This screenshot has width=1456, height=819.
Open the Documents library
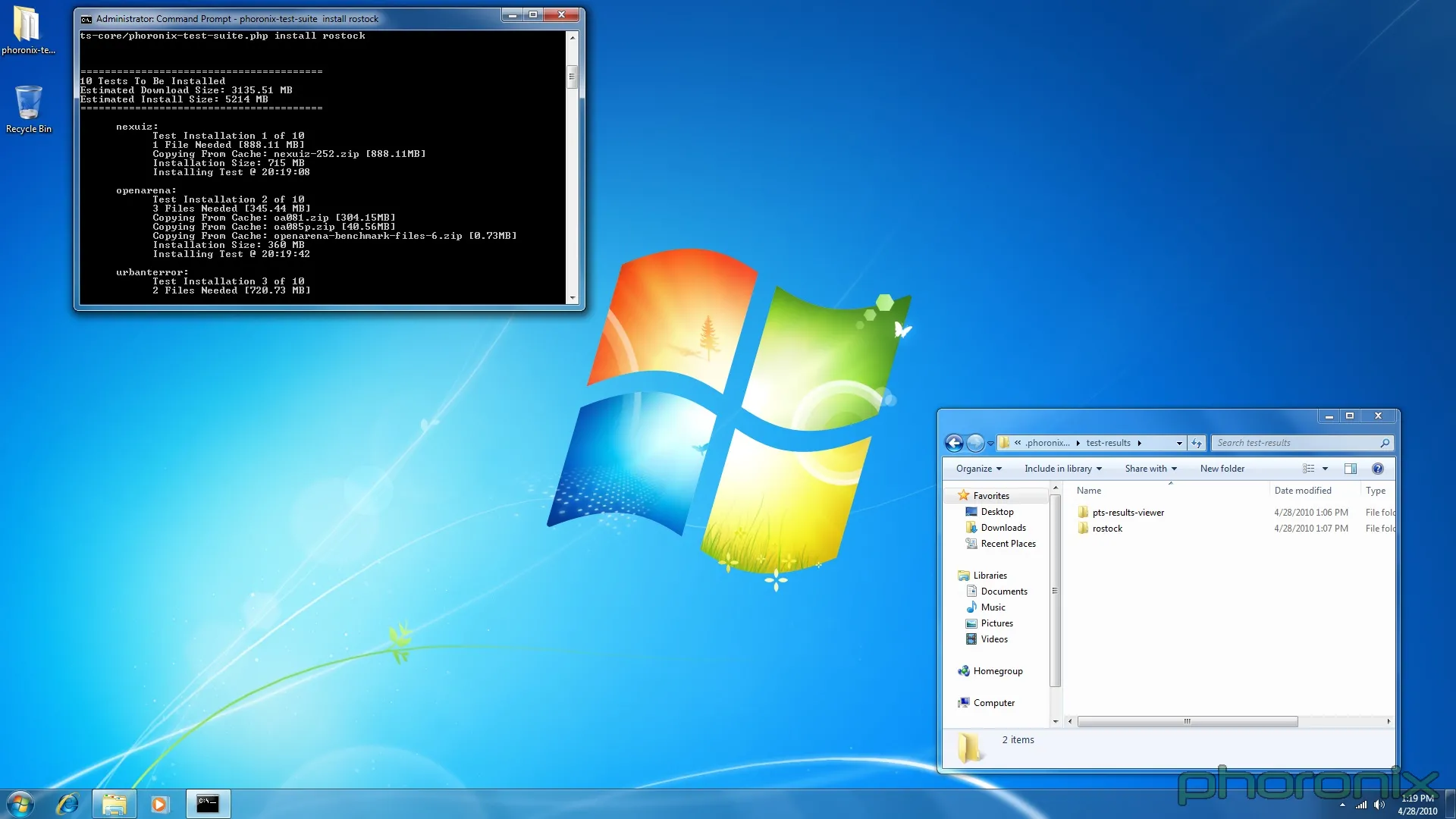click(x=1003, y=591)
